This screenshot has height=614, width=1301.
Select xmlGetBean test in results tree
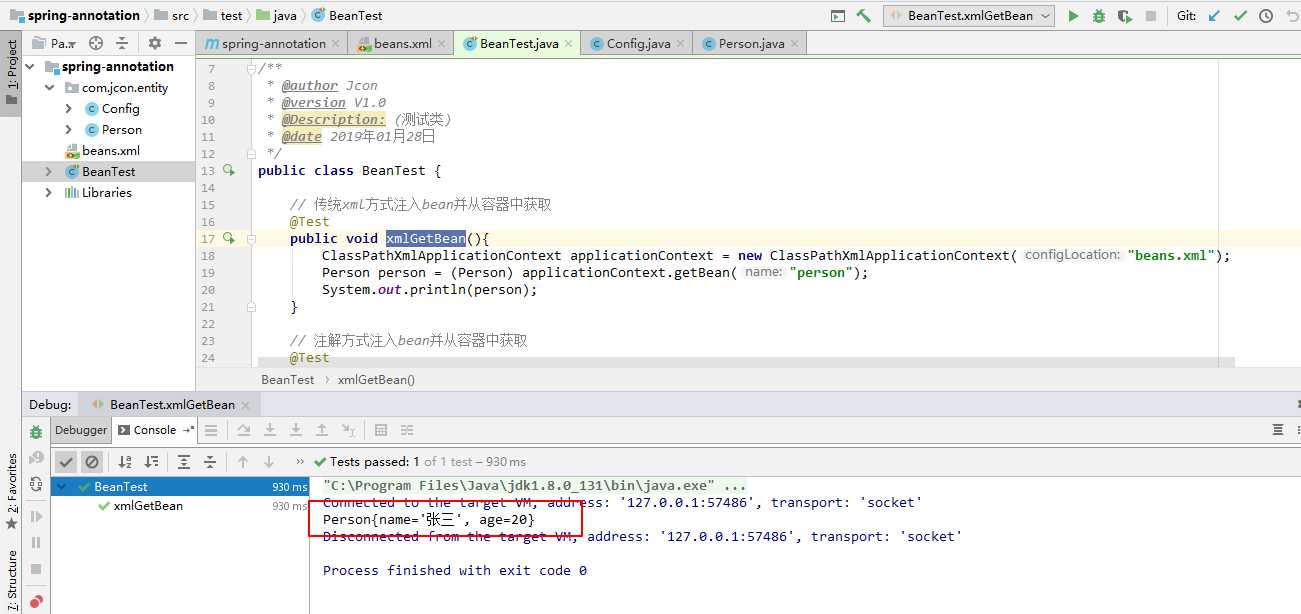(148, 506)
